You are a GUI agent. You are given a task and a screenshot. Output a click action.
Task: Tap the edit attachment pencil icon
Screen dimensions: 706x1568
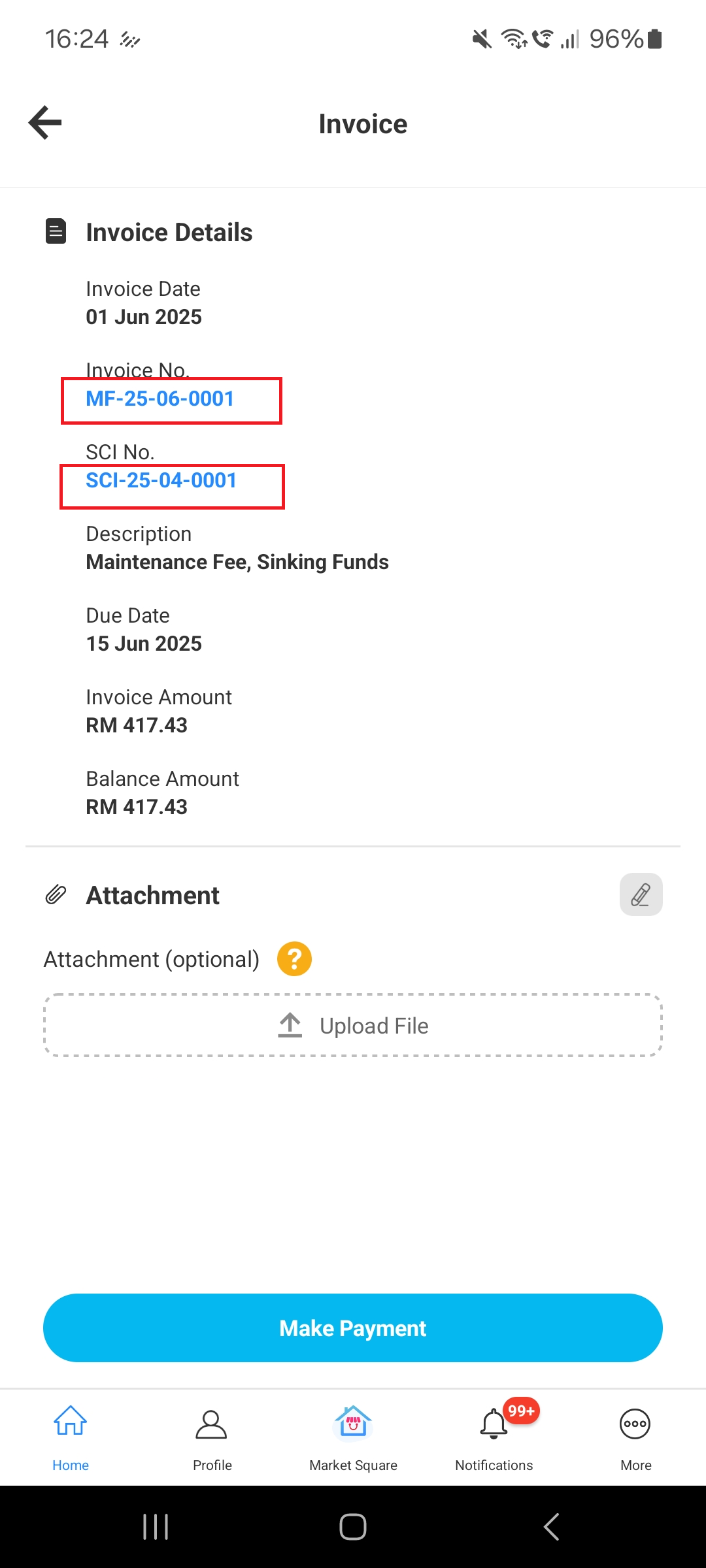point(641,894)
